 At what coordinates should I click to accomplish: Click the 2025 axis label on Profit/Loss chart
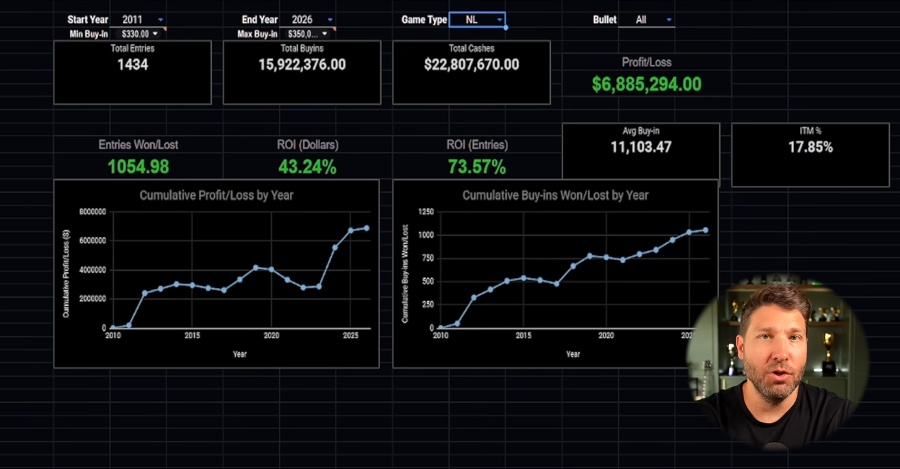tap(350, 335)
